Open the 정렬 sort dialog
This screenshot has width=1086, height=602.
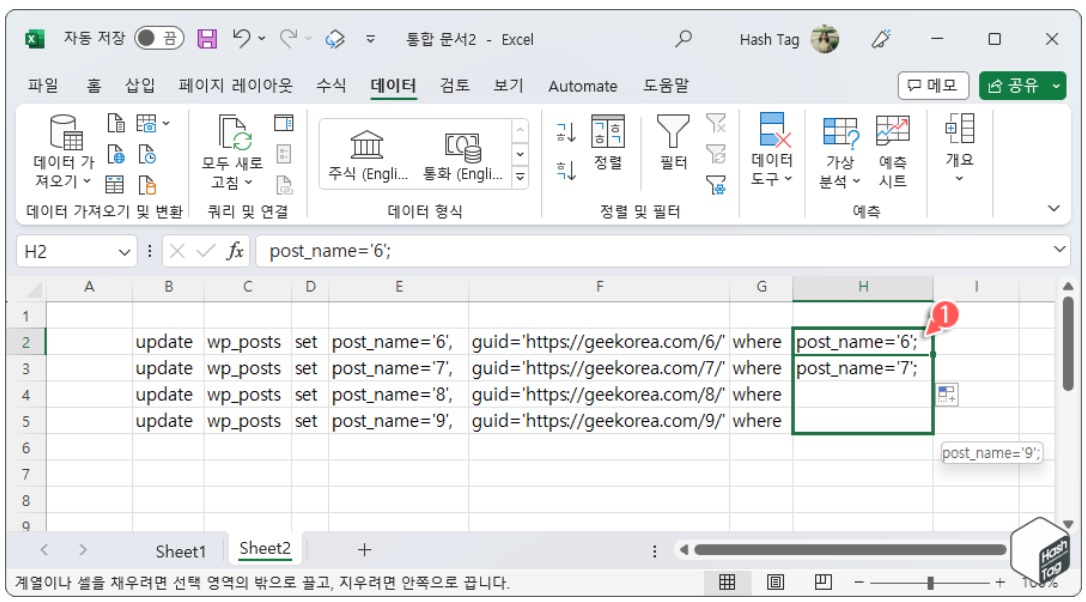point(607,143)
